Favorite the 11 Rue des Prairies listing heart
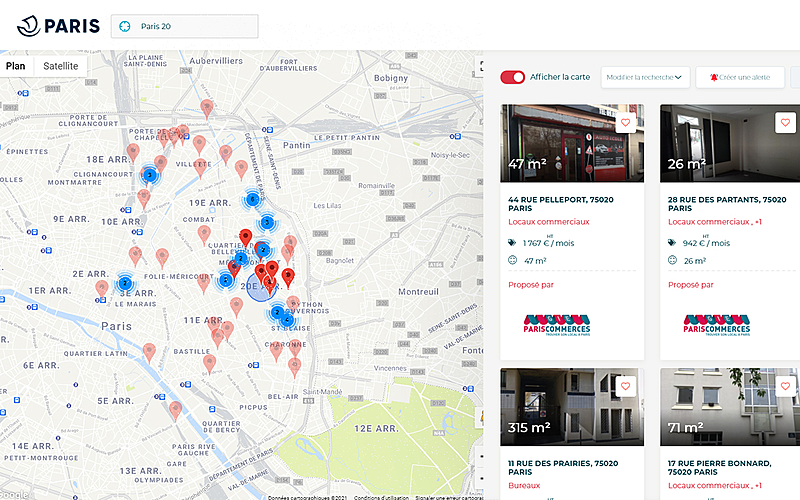Screen dimensions: 800x500 [x=626, y=386]
